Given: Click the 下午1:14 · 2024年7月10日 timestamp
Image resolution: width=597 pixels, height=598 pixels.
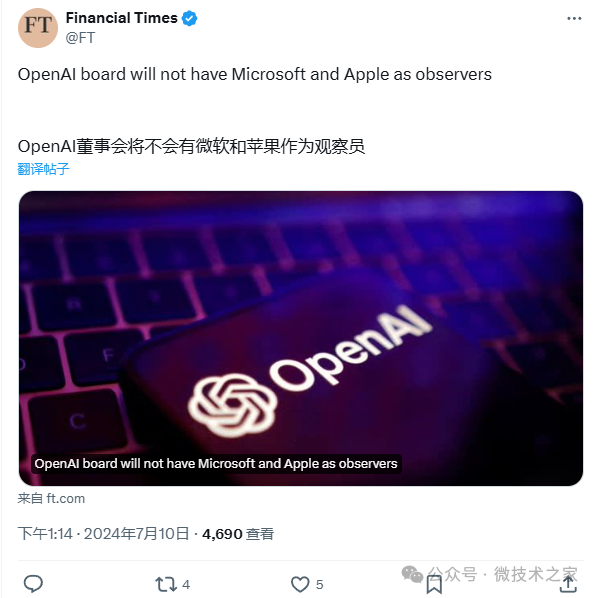Looking at the screenshot, I should [x=103, y=534].
